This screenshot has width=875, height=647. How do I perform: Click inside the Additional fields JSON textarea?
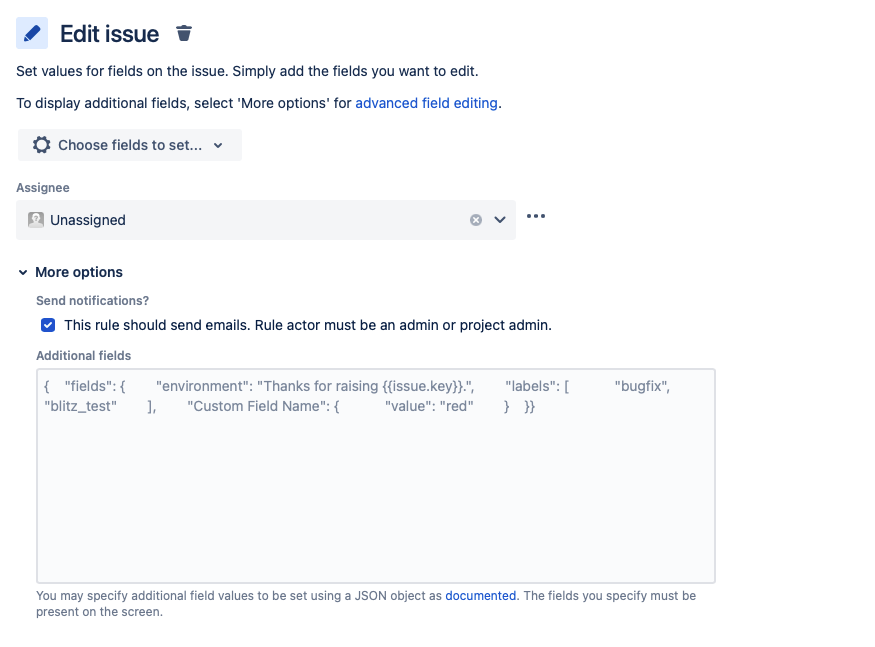point(376,476)
